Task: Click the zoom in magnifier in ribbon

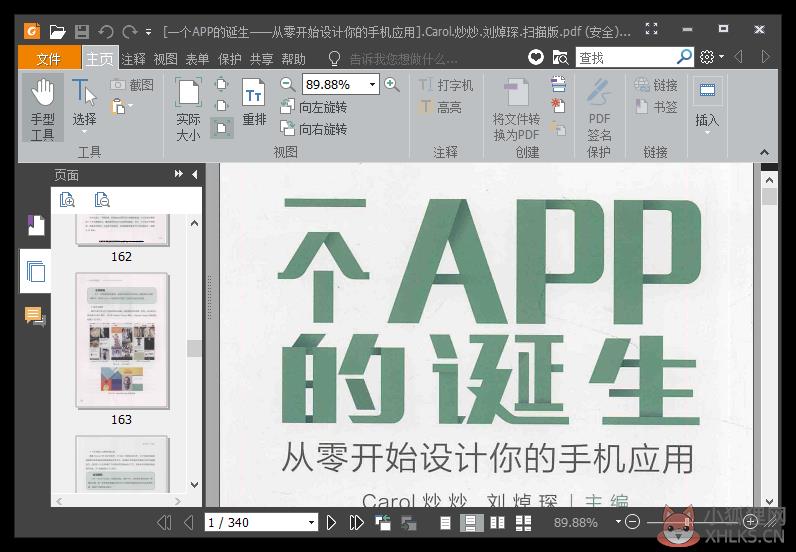Action: tap(391, 84)
